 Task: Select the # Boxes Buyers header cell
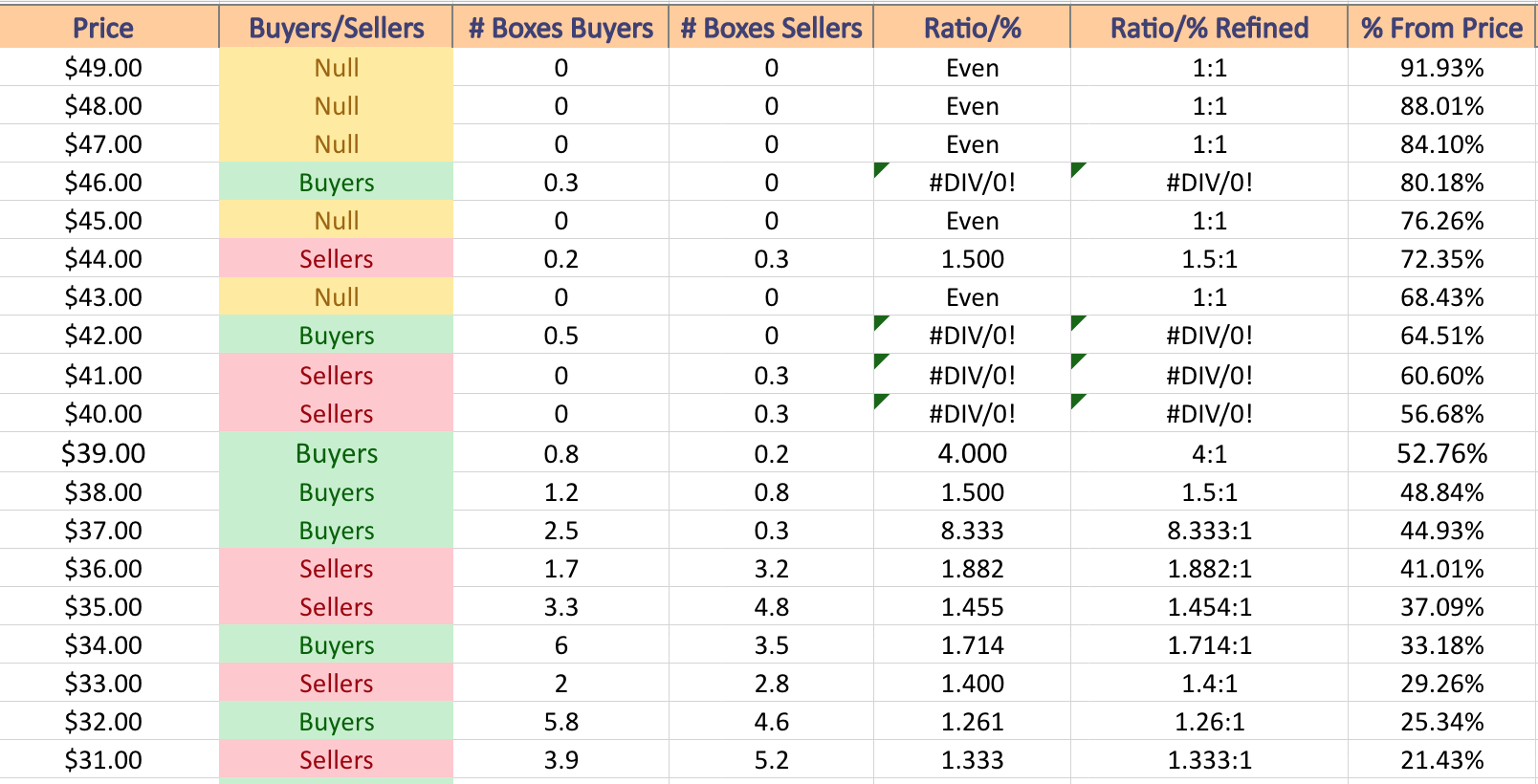(560, 28)
